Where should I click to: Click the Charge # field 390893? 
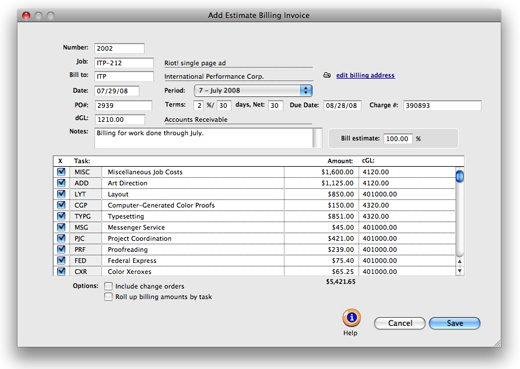tap(442, 106)
